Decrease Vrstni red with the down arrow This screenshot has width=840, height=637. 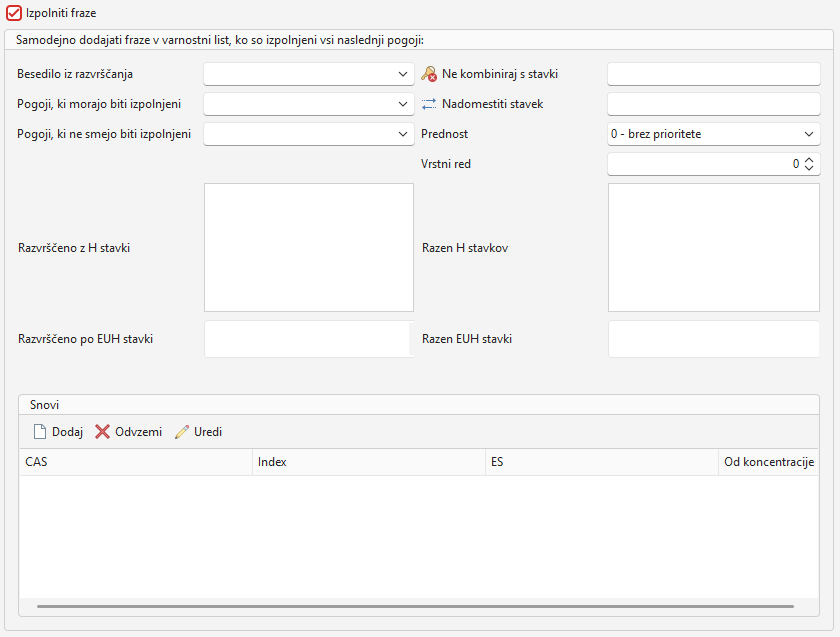click(x=809, y=168)
